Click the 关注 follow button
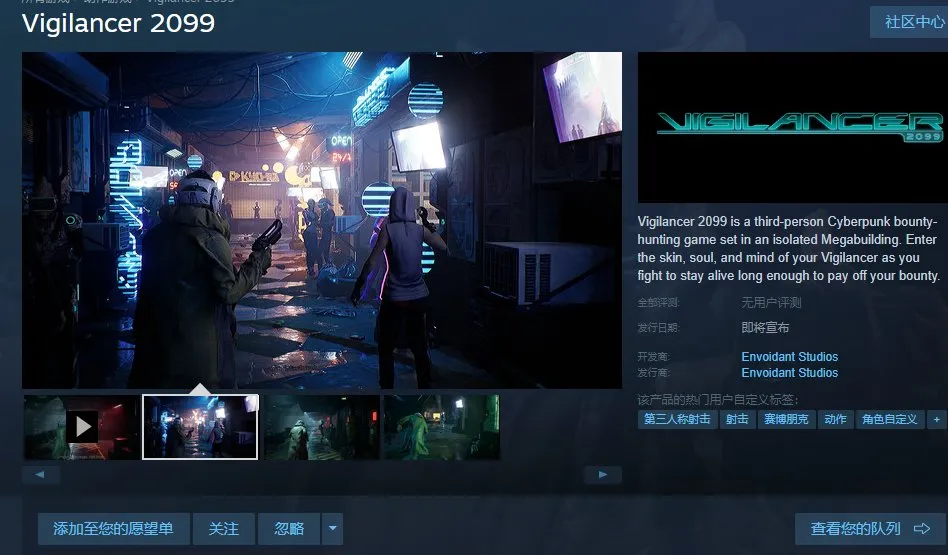This screenshot has width=948, height=555. [224, 529]
